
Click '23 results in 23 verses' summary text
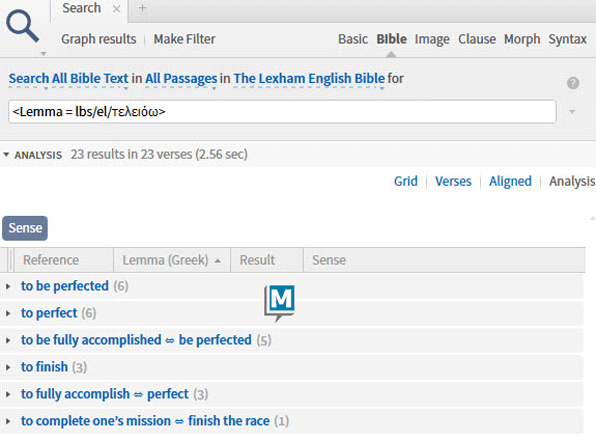pyautogui.click(x=159, y=154)
